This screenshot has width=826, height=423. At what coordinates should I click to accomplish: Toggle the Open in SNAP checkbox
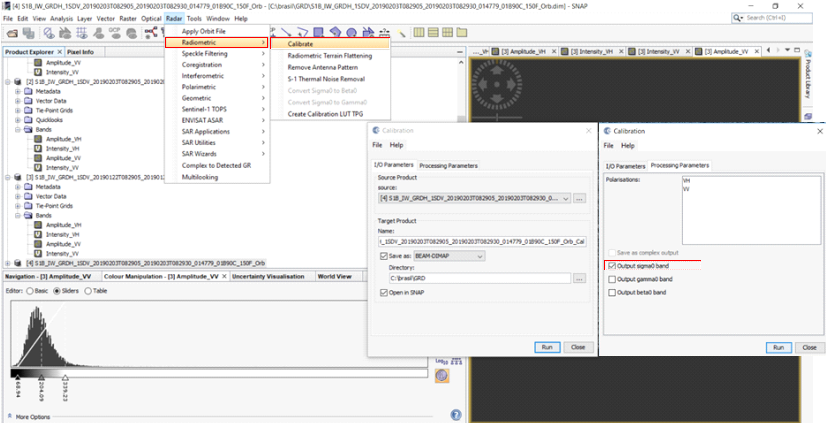pos(384,292)
